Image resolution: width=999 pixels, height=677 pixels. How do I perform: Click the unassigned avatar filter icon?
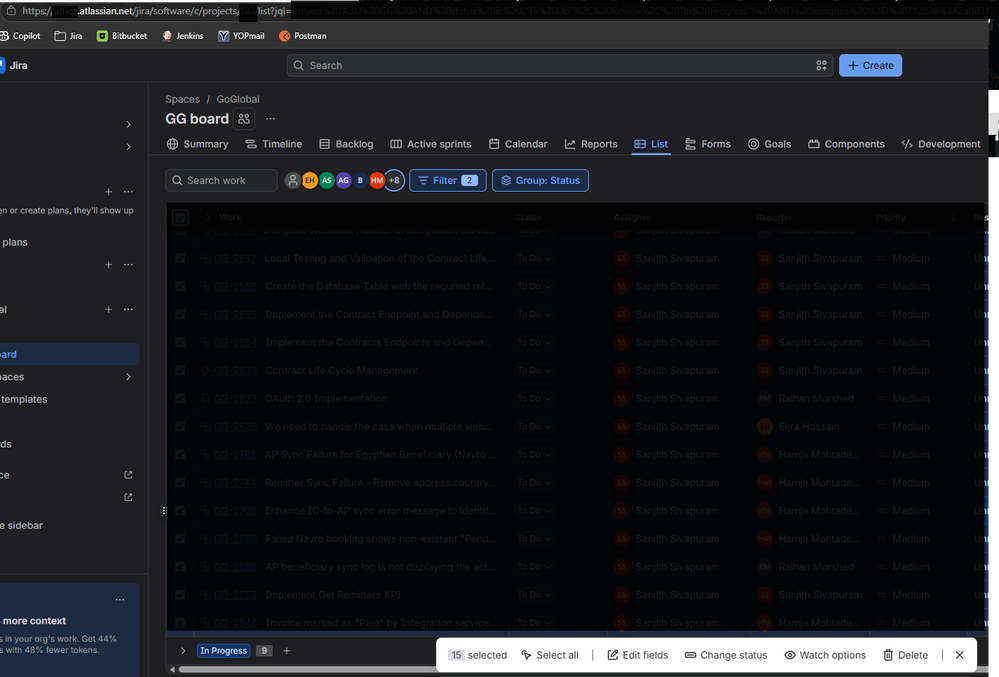click(x=292, y=180)
